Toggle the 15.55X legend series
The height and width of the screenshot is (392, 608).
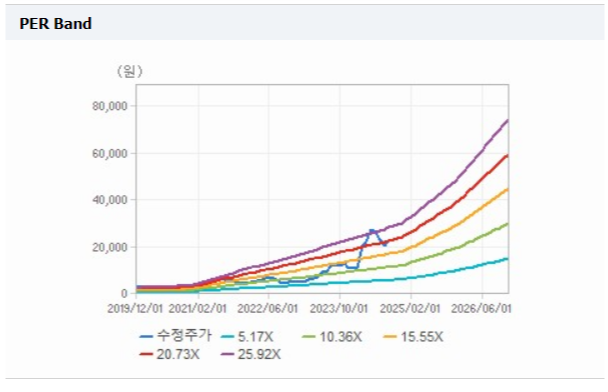(x=413, y=337)
